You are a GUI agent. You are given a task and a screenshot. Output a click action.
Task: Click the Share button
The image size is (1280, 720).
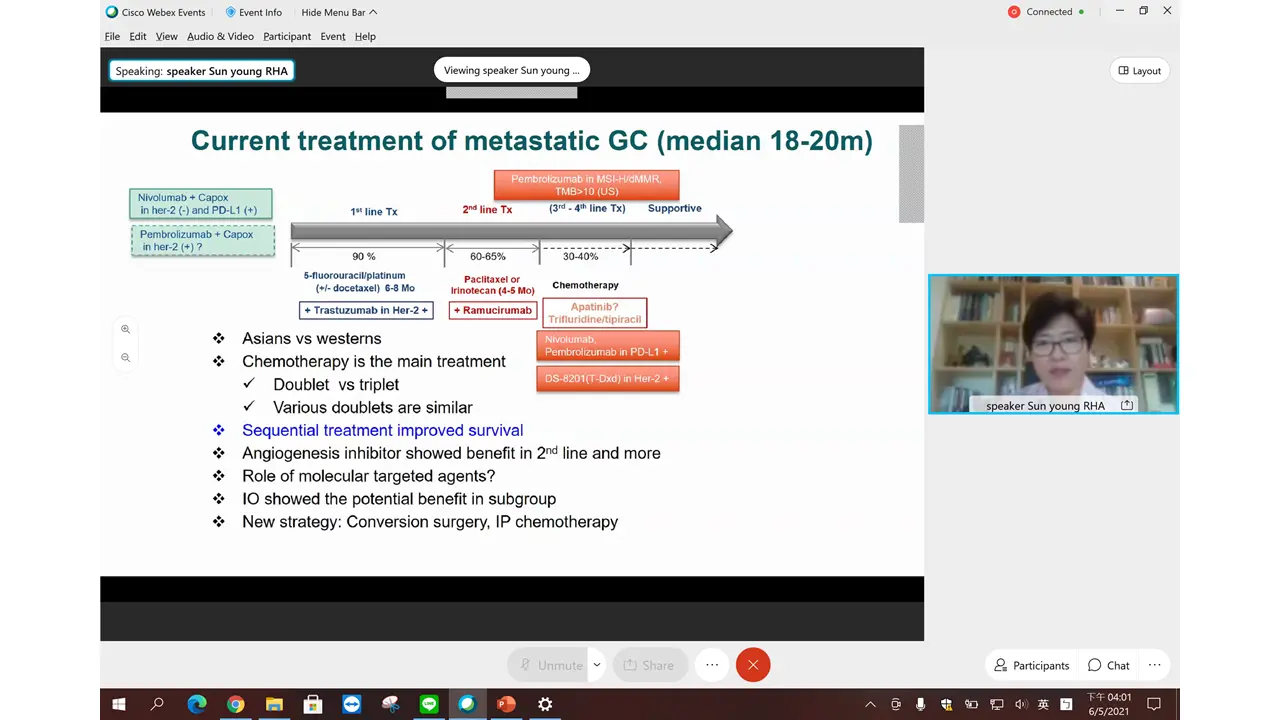(x=648, y=665)
